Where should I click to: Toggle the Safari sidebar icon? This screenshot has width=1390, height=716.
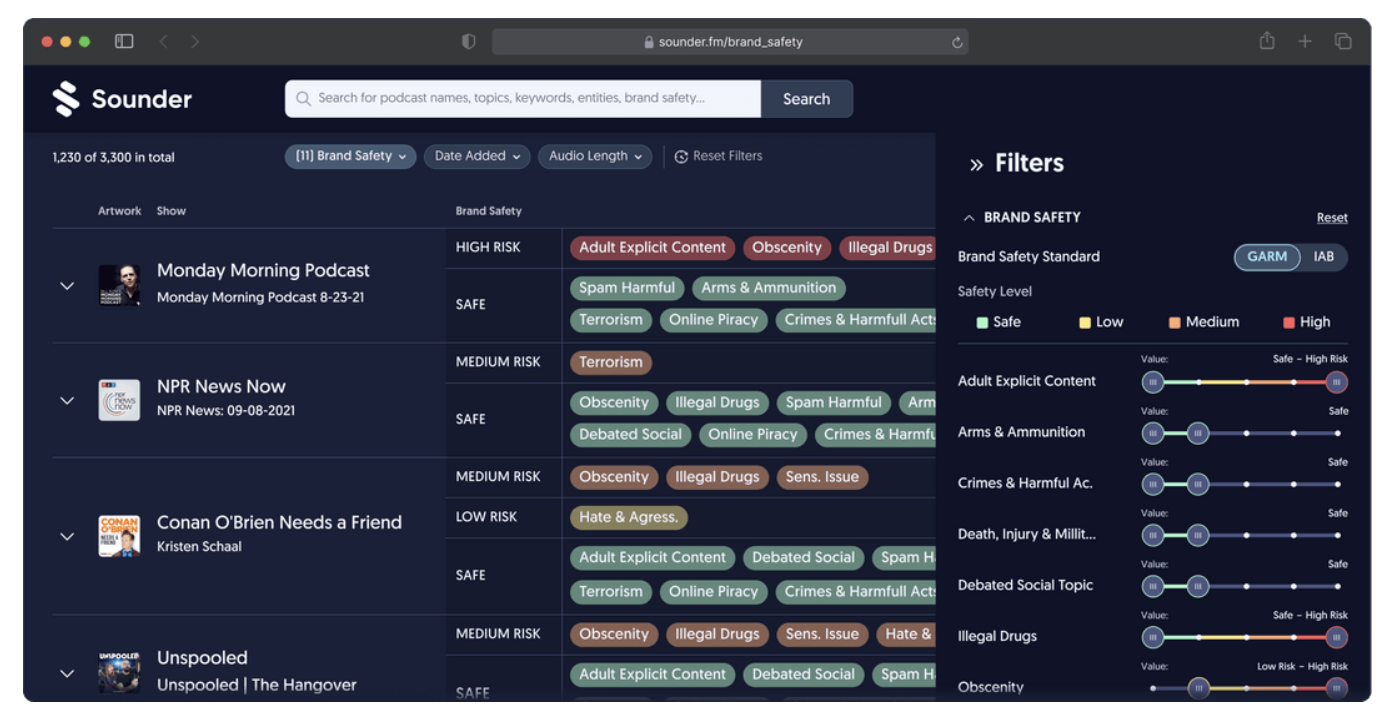pyautogui.click(x=124, y=42)
